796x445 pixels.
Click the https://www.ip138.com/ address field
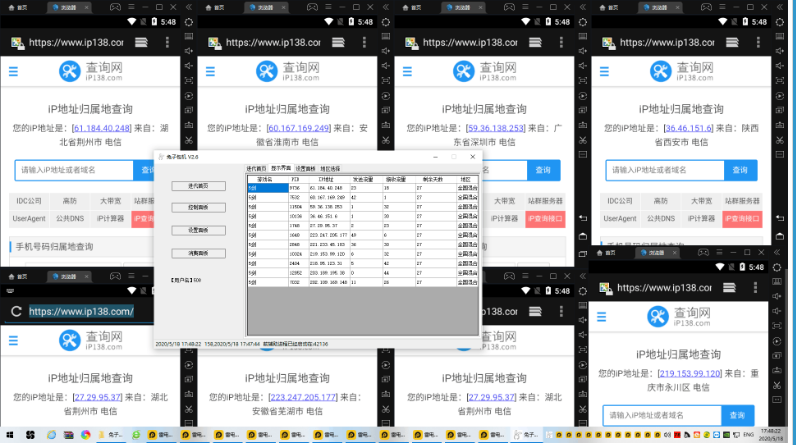click(x=81, y=312)
